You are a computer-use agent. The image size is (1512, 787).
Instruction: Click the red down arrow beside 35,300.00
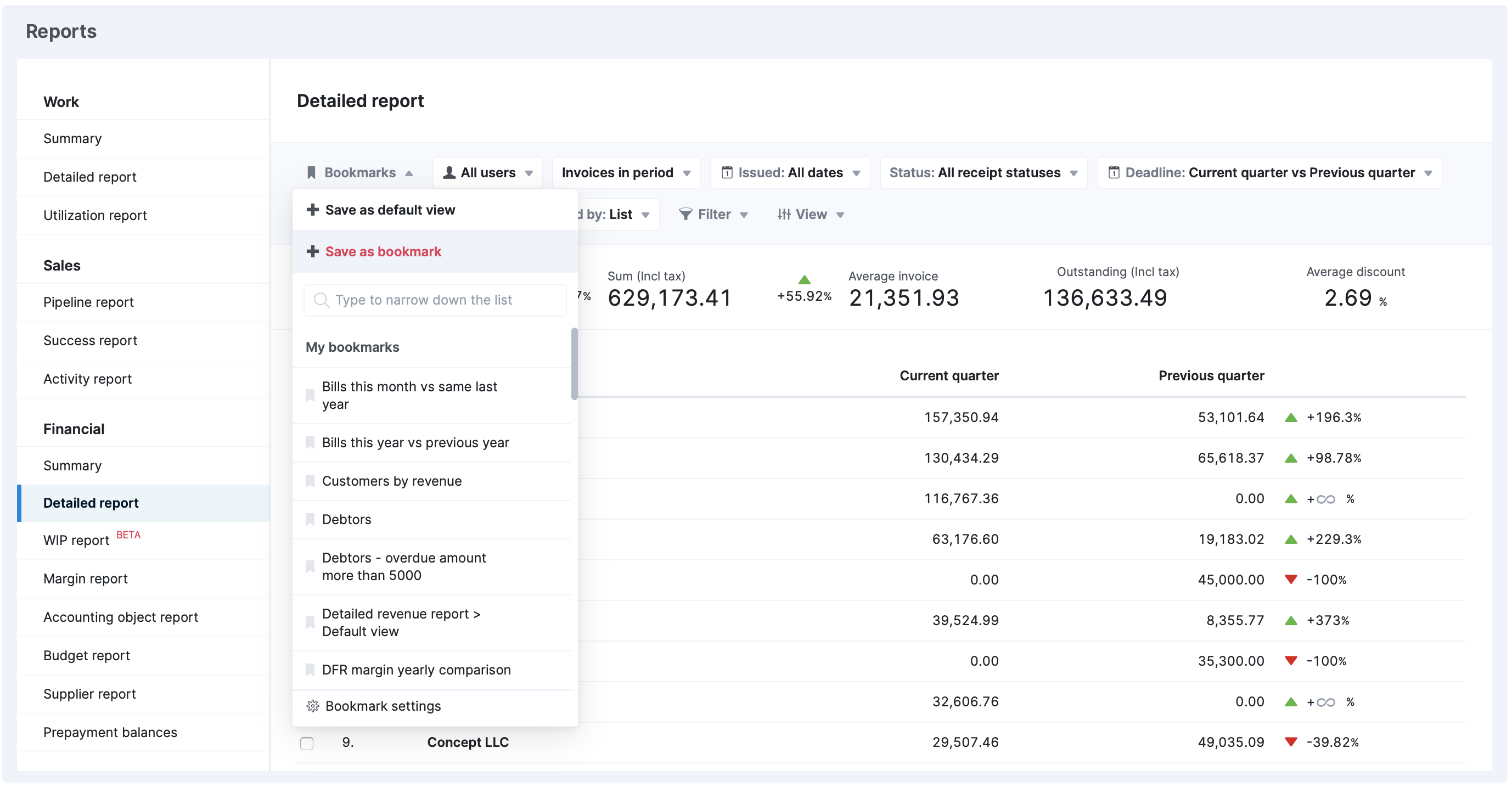[1290, 661]
